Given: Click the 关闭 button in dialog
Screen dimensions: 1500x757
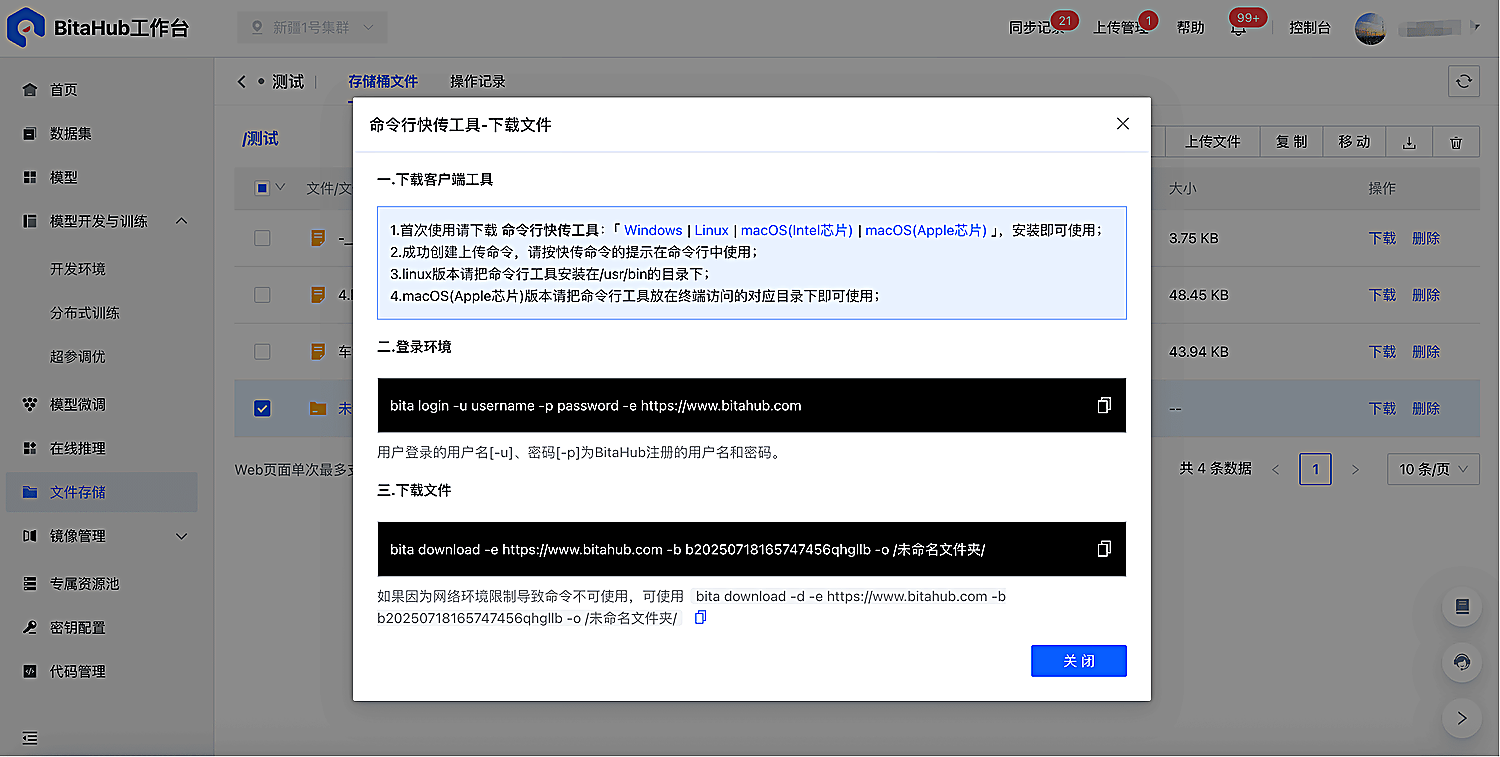Looking at the screenshot, I should coord(1079,661).
